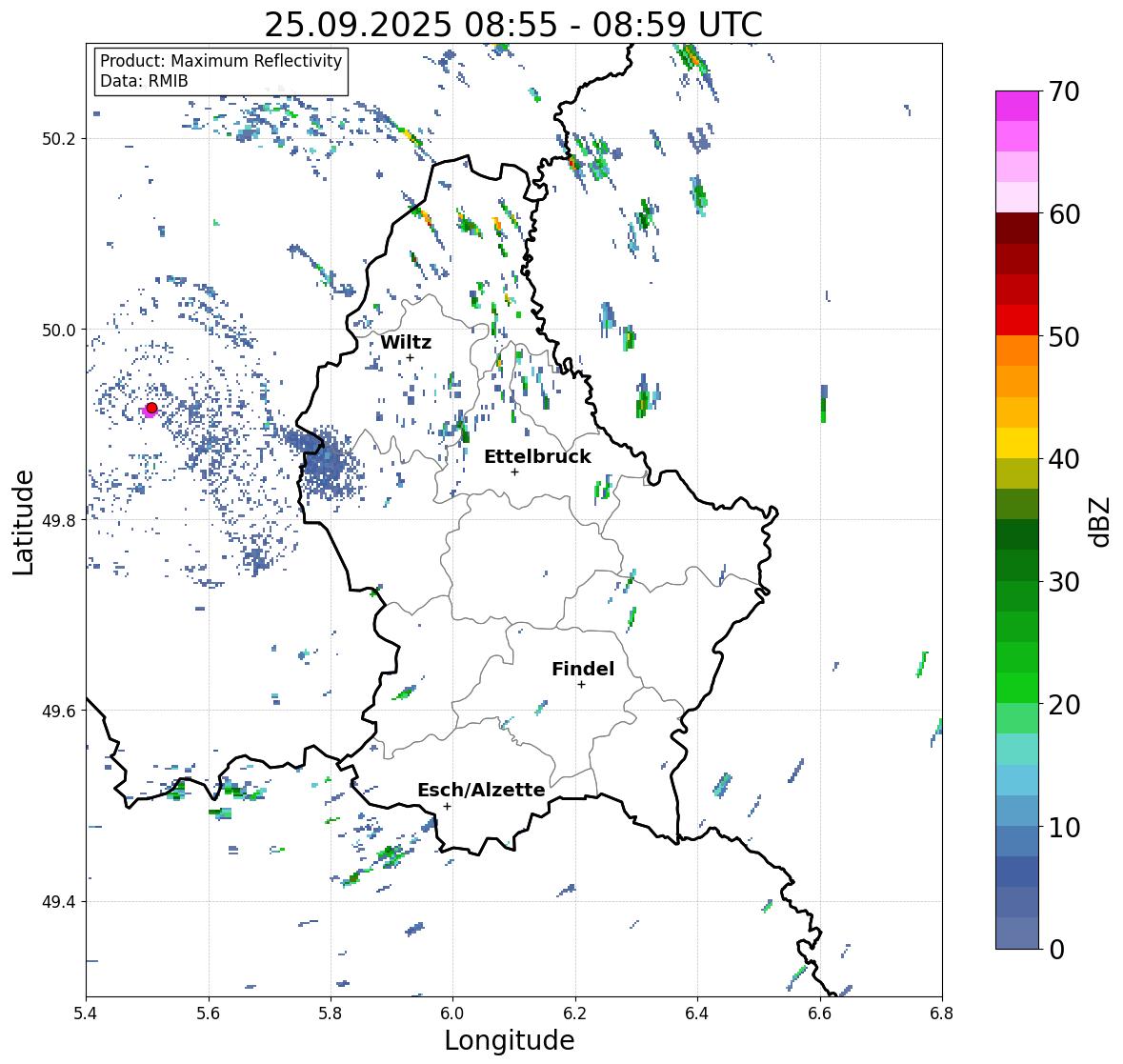
Task: Click the 'Esch/Alzette' city label
Action: tap(481, 790)
